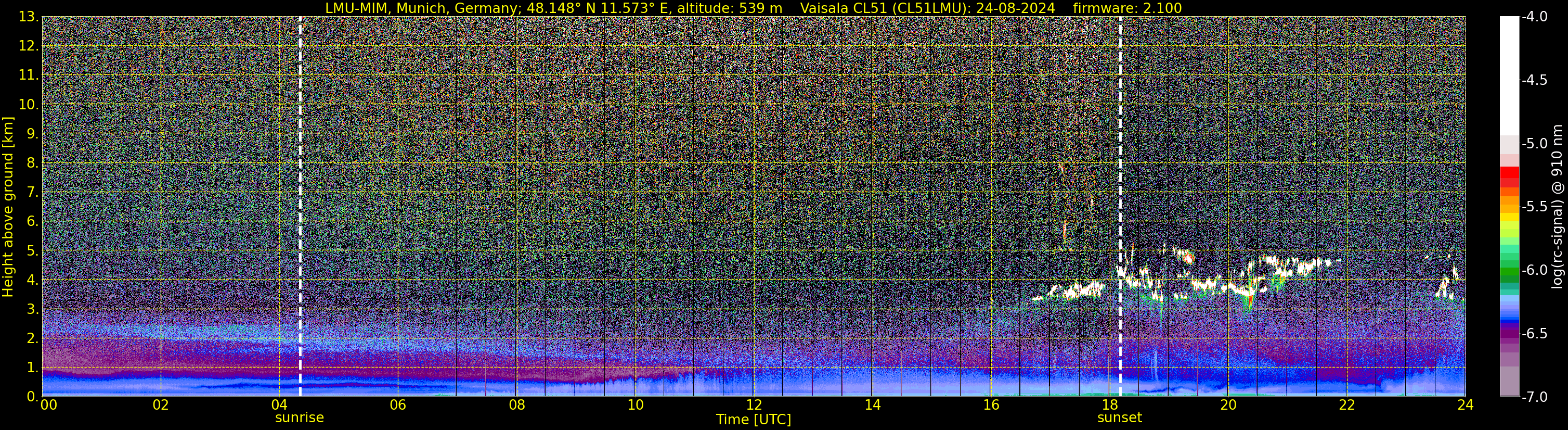Viewport: 1568px width, 430px height.
Task: Click the colorbar tick label '-4.0'
Action: (x=1535, y=17)
